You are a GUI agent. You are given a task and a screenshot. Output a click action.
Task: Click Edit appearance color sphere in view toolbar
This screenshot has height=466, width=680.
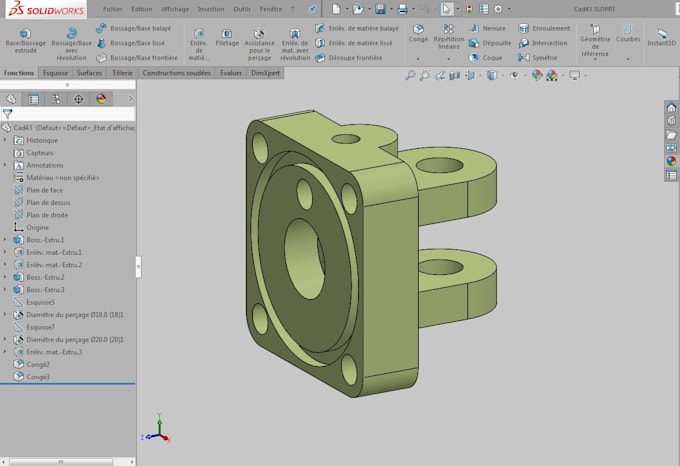[537, 75]
